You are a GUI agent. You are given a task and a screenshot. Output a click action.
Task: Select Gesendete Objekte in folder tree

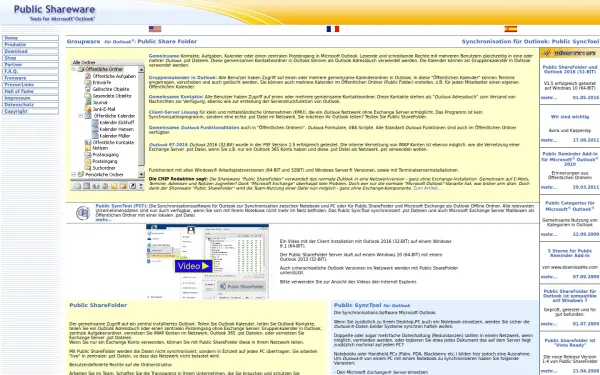pos(112,96)
